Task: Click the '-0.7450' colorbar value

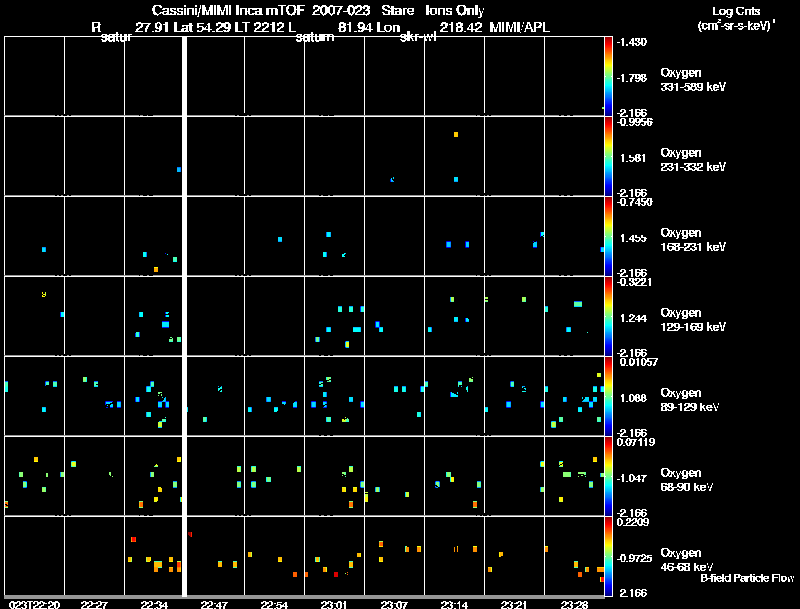Action: [634, 202]
